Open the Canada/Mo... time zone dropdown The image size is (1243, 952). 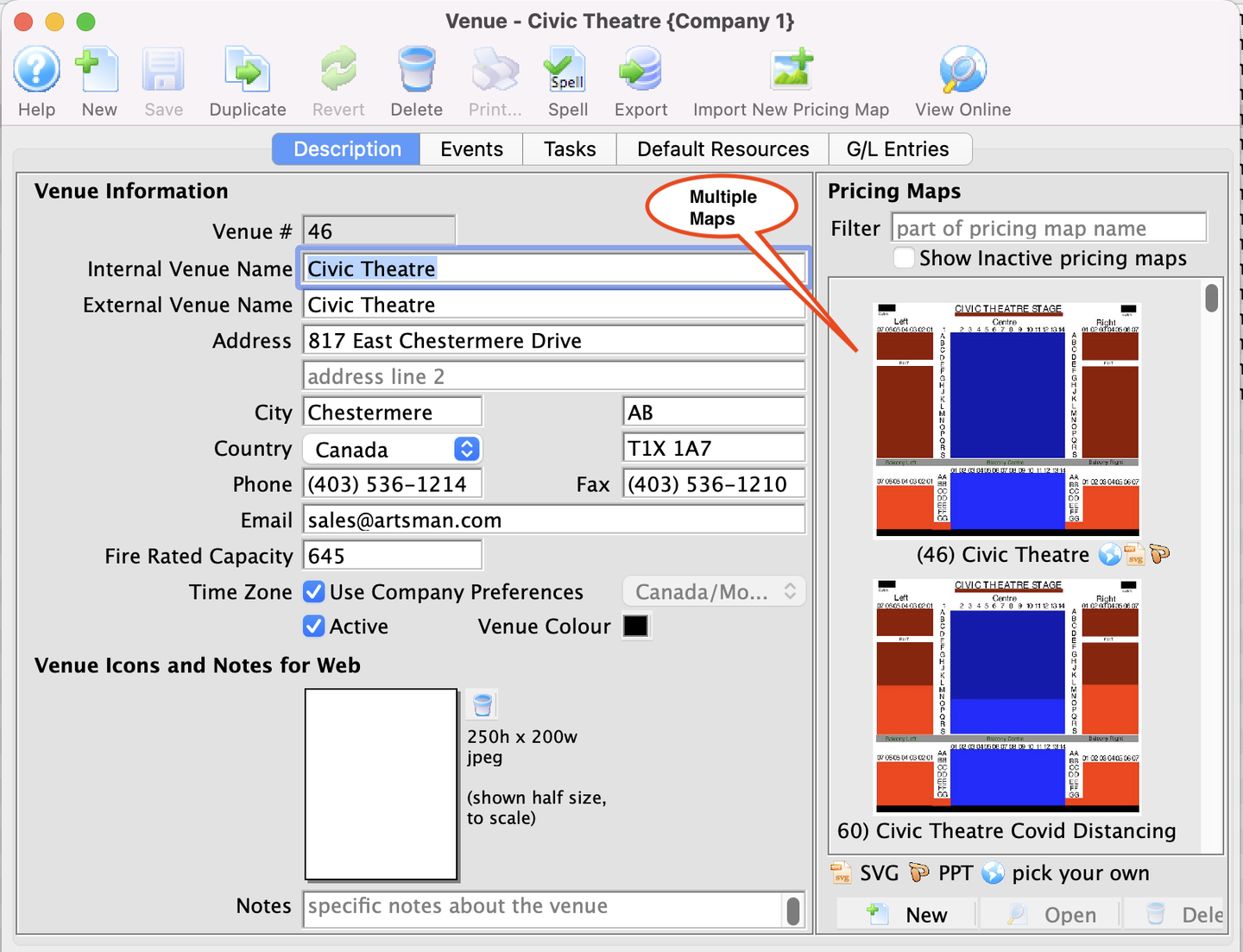click(x=714, y=592)
